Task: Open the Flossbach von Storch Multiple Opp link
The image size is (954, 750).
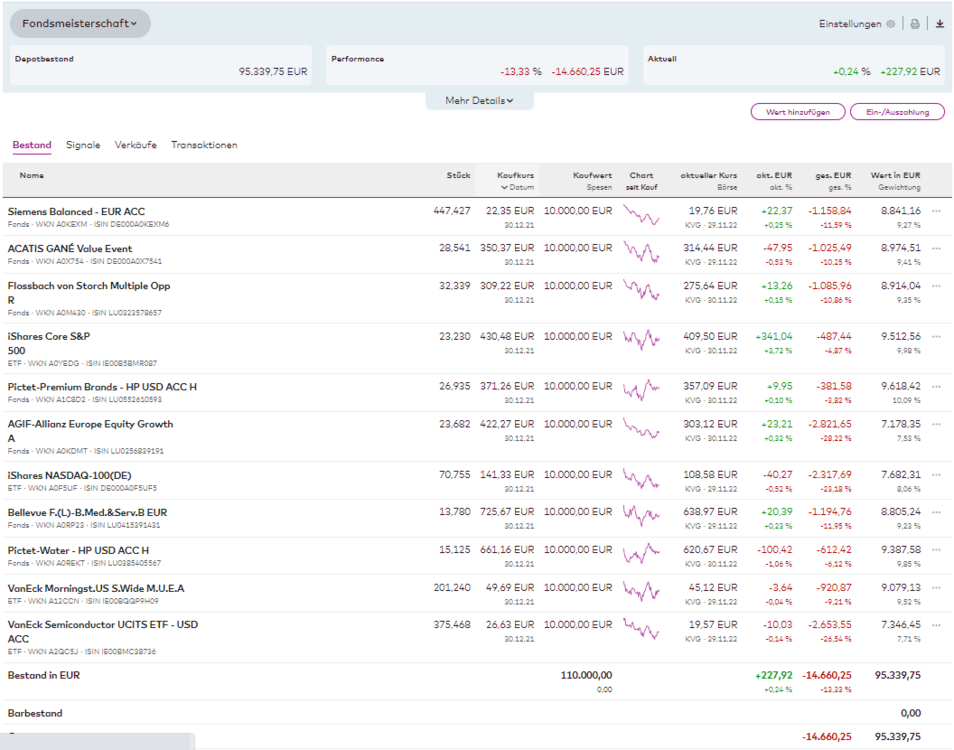Action: pyautogui.click(x=89, y=286)
